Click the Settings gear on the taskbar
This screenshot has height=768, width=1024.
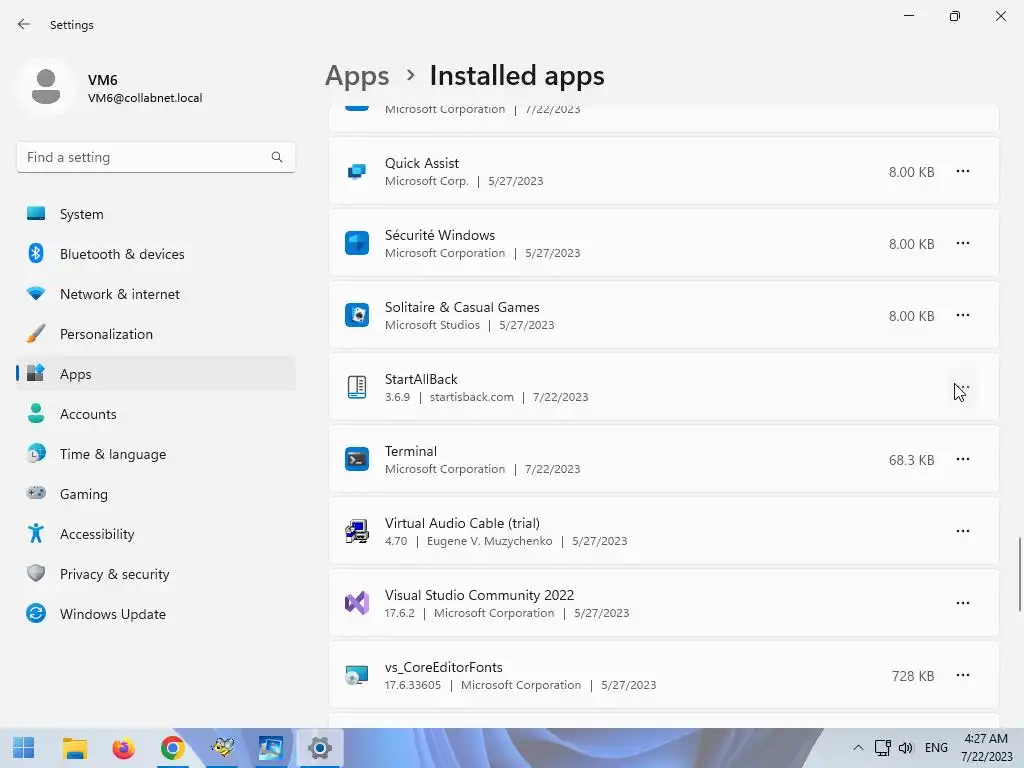pyautogui.click(x=320, y=748)
